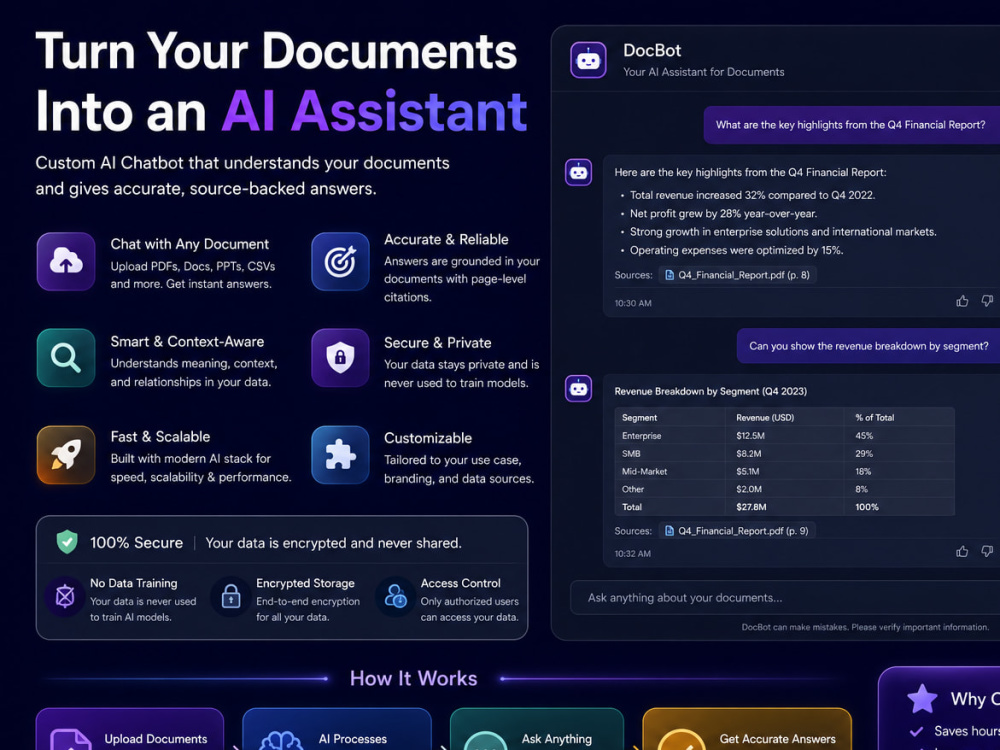This screenshot has width=1000, height=750.
Task: Click the No Data Training icon
Action: coord(65,596)
